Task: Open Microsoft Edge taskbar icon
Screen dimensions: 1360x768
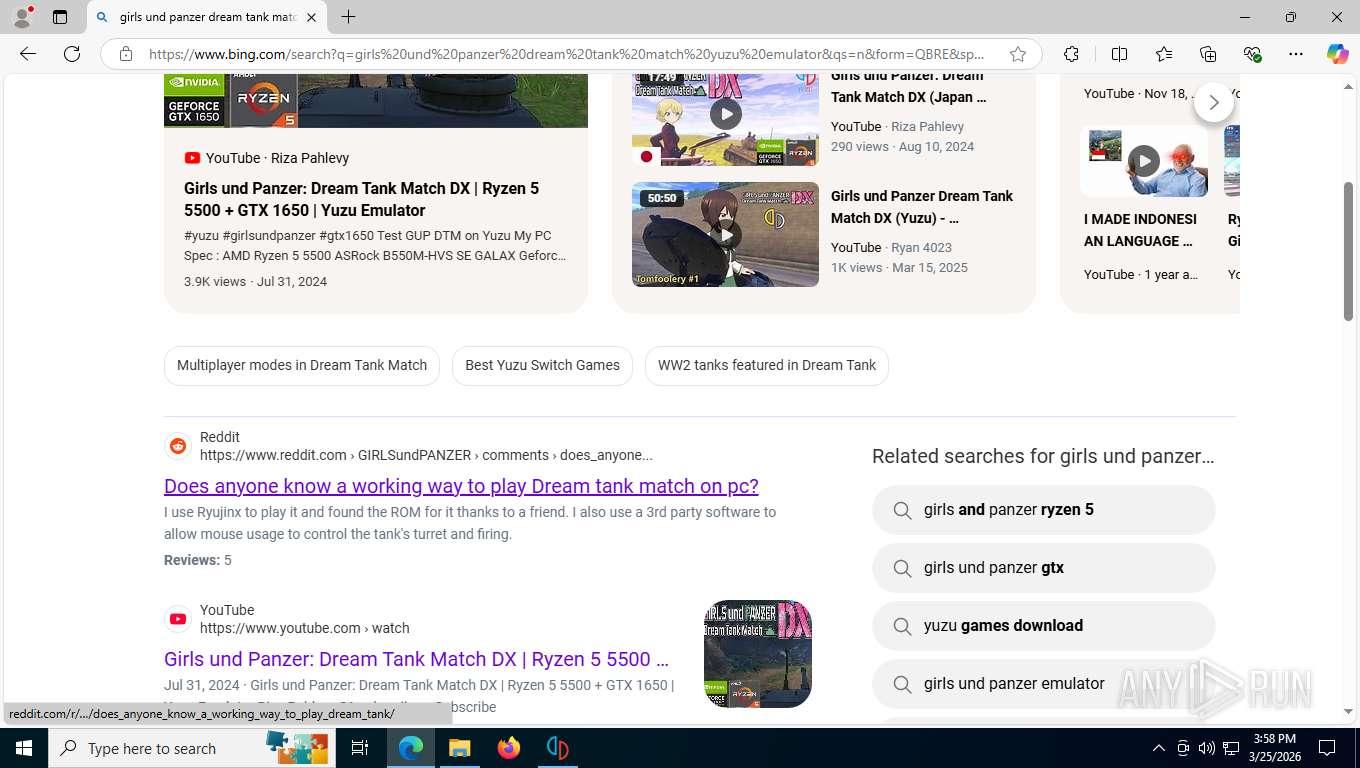Action: tap(410, 748)
